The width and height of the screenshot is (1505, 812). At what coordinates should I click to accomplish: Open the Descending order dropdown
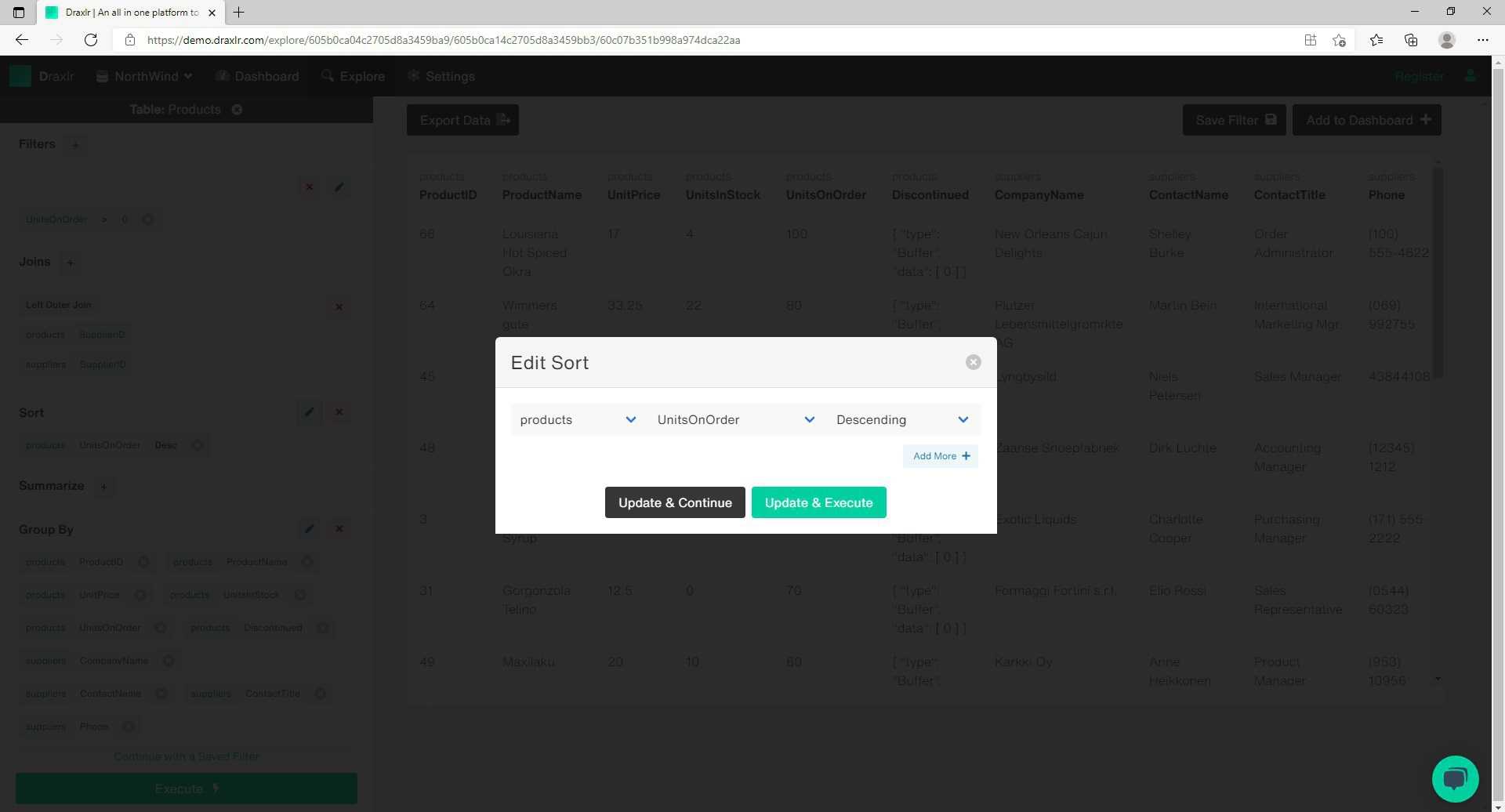(902, 419)
